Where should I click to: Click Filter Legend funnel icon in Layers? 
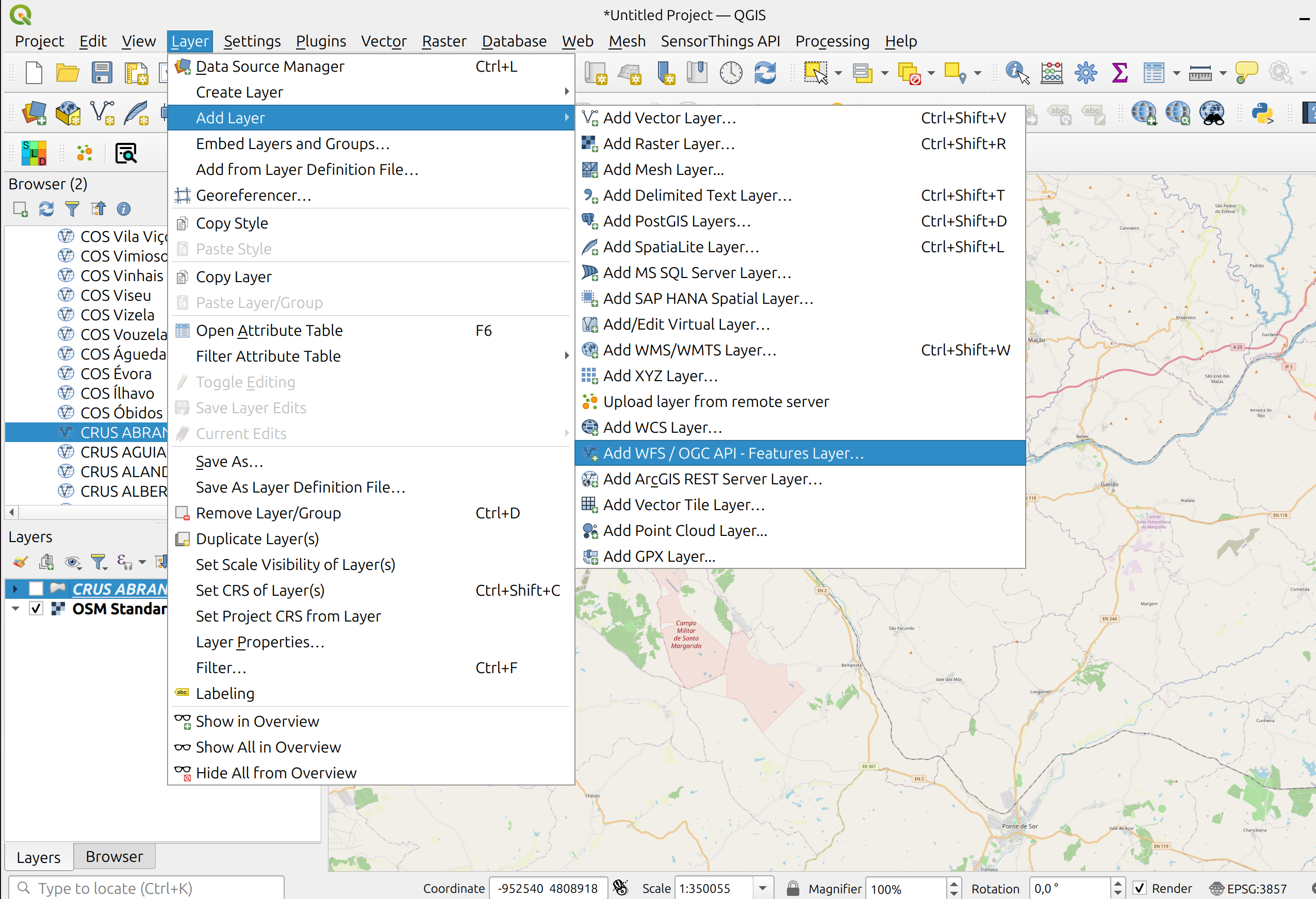98,561
